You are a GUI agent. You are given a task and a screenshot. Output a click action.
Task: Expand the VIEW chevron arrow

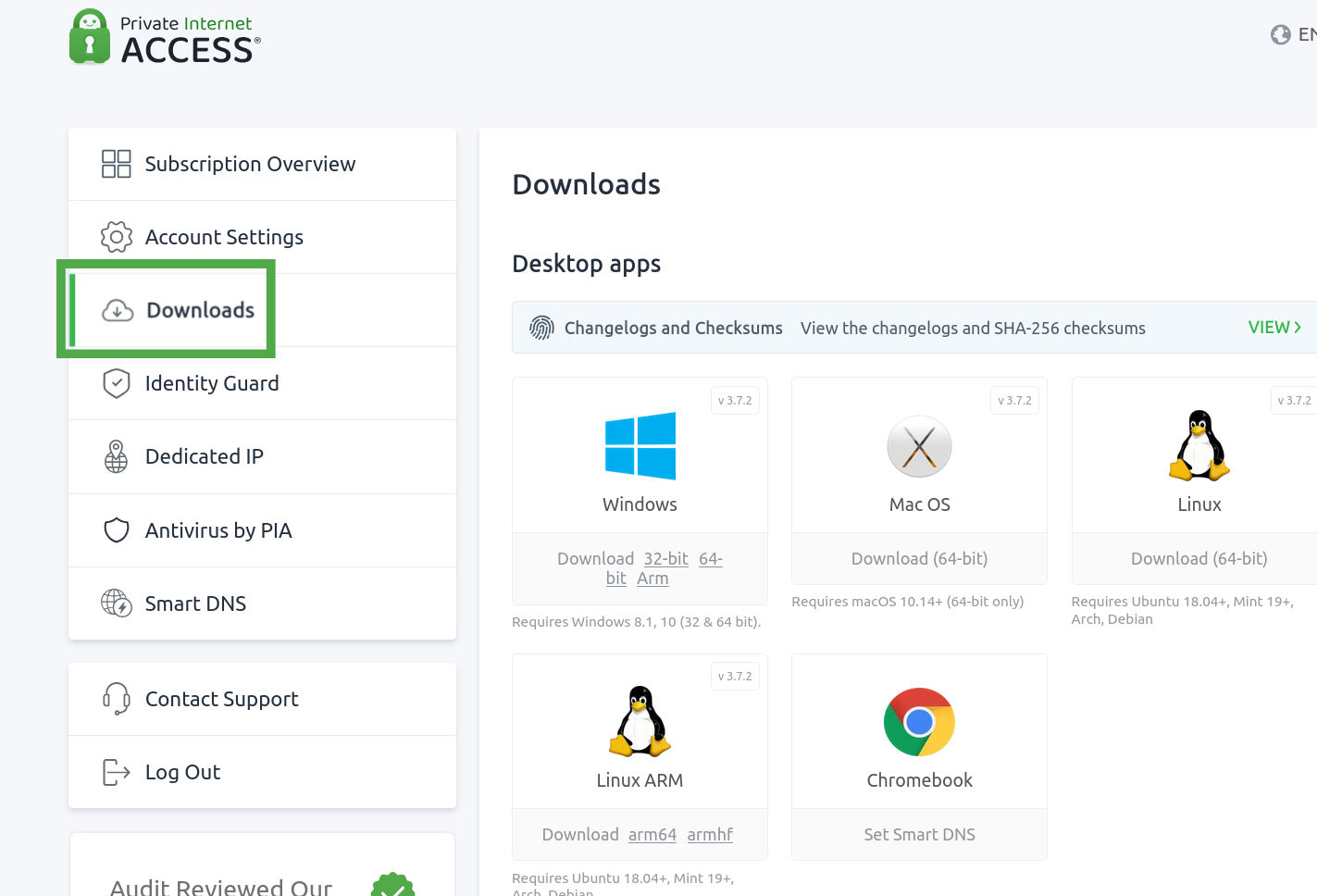[x=1298, y=328]
